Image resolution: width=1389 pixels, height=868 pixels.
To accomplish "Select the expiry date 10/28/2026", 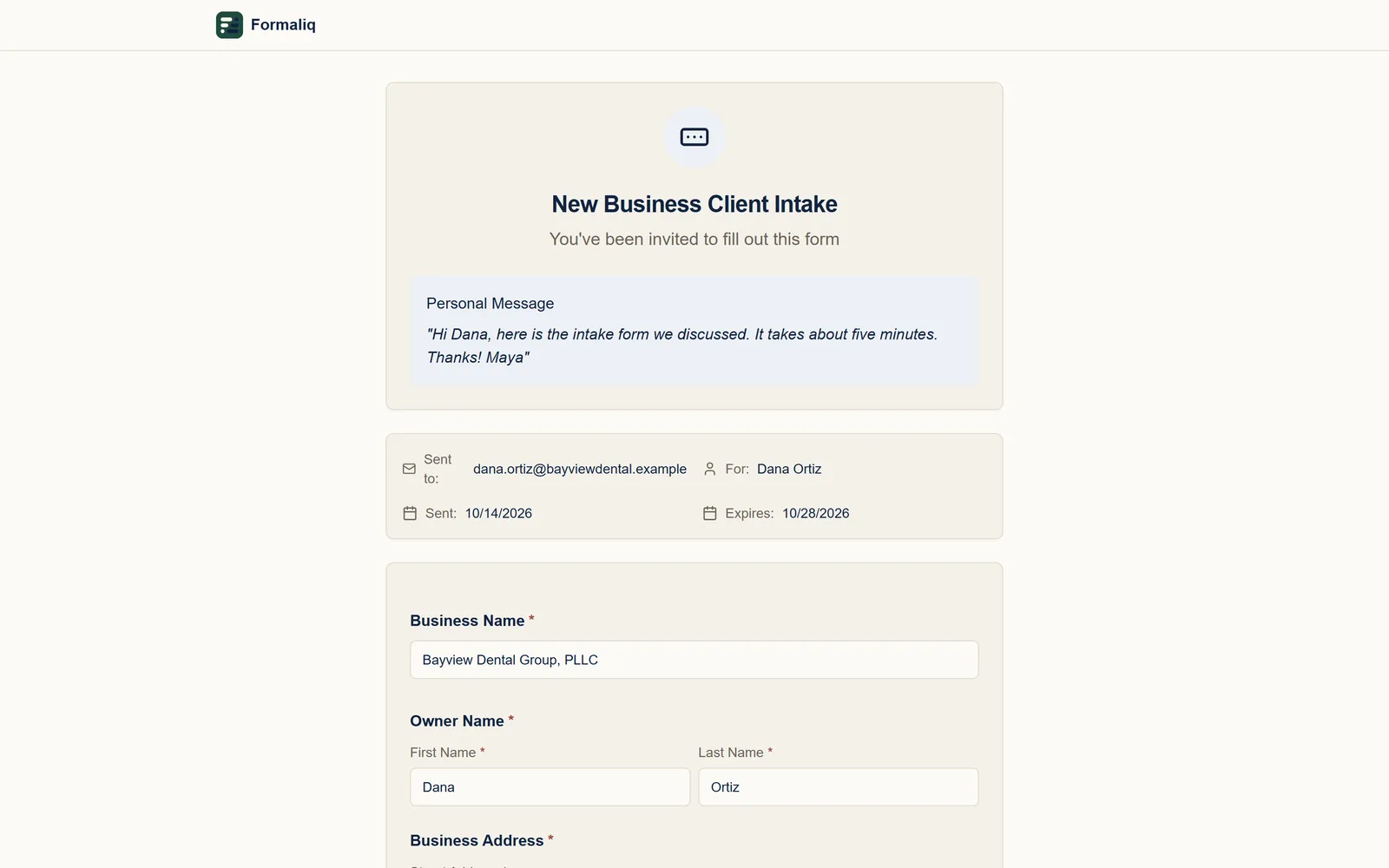I will [x=816, y=513].
